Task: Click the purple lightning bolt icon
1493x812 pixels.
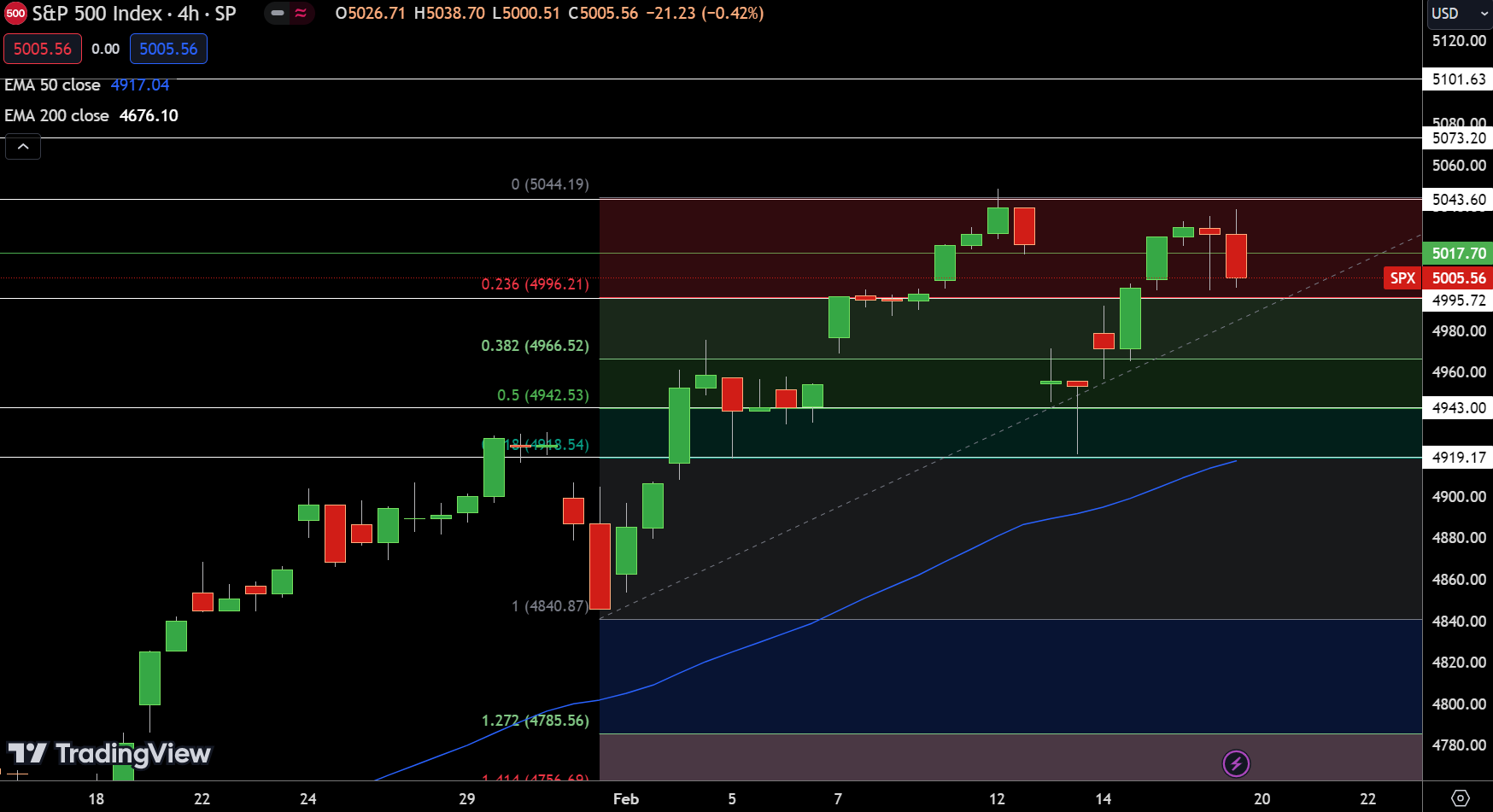Action: (x=1236, y=763)
